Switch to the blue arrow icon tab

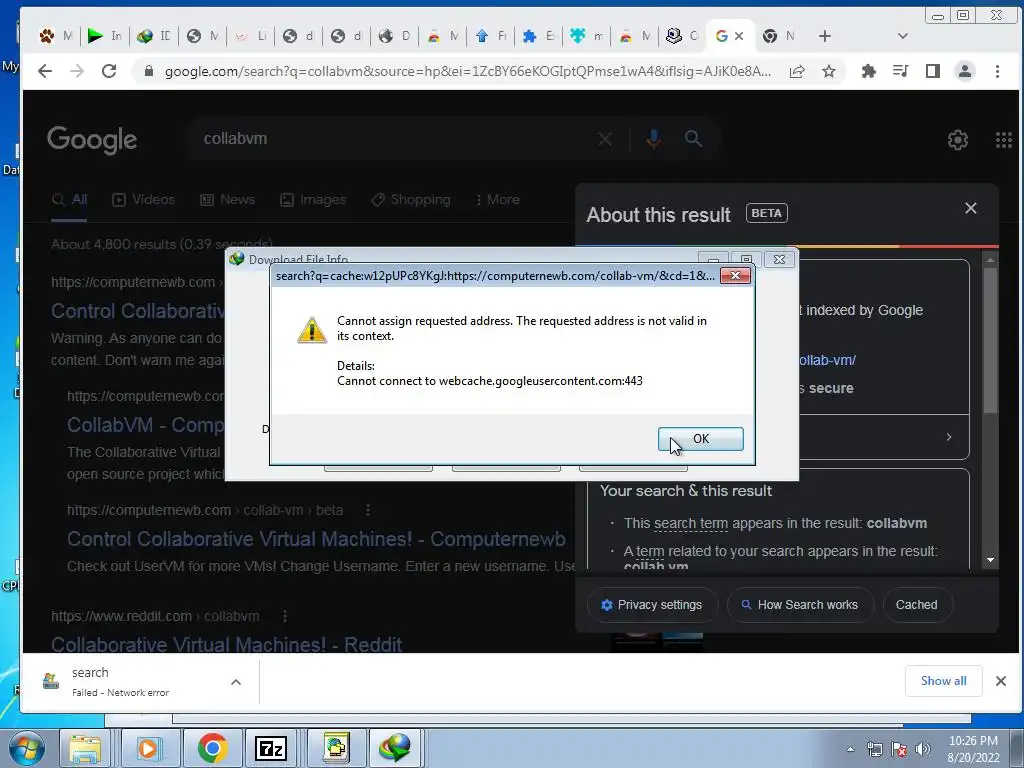(490, 36)
